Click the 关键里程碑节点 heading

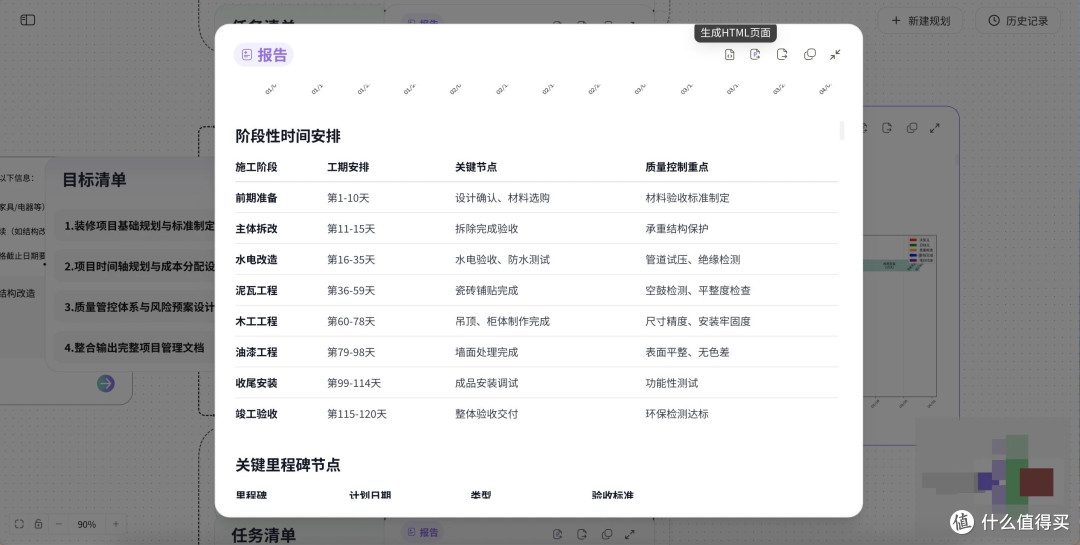point(288,464)
